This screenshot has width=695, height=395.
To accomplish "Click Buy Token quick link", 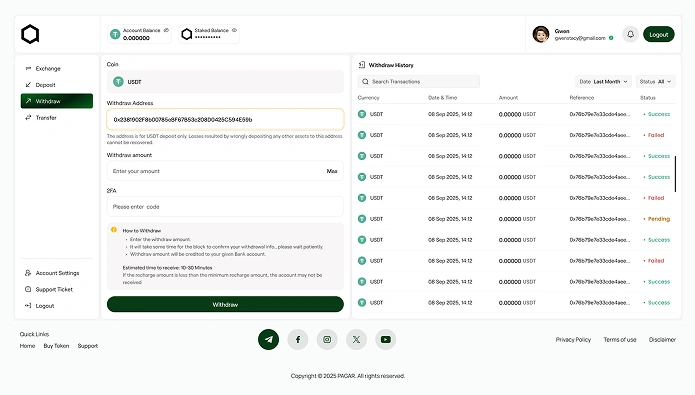I will click(56, 346).
